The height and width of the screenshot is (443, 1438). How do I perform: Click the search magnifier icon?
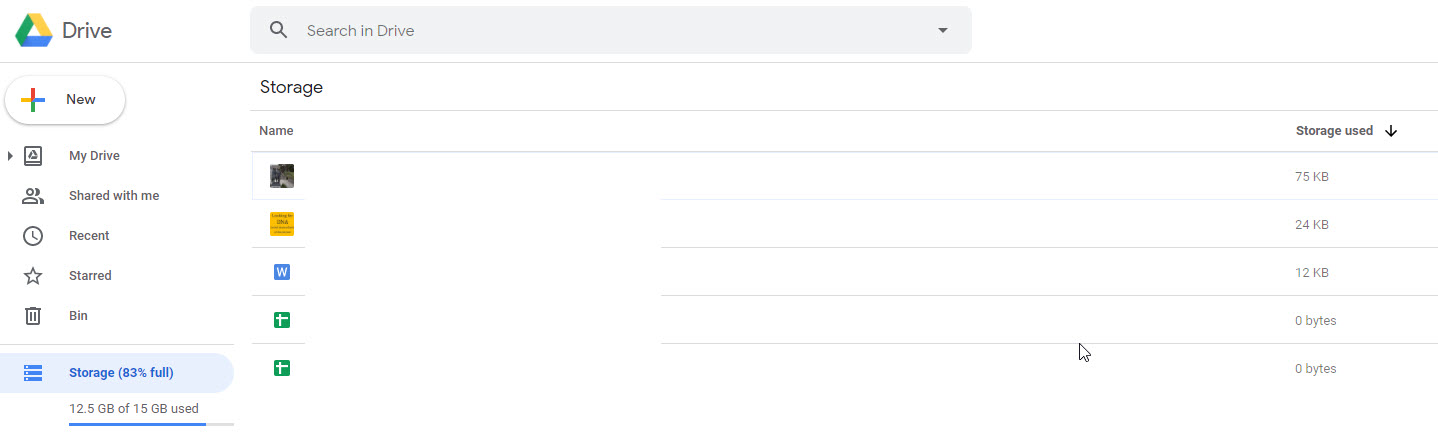[x=279, y=30]
